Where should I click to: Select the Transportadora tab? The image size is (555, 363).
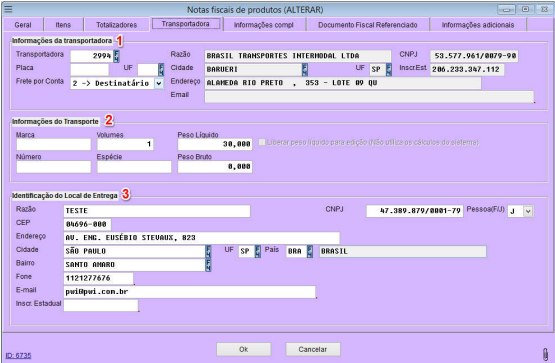(x=185, y=24)
